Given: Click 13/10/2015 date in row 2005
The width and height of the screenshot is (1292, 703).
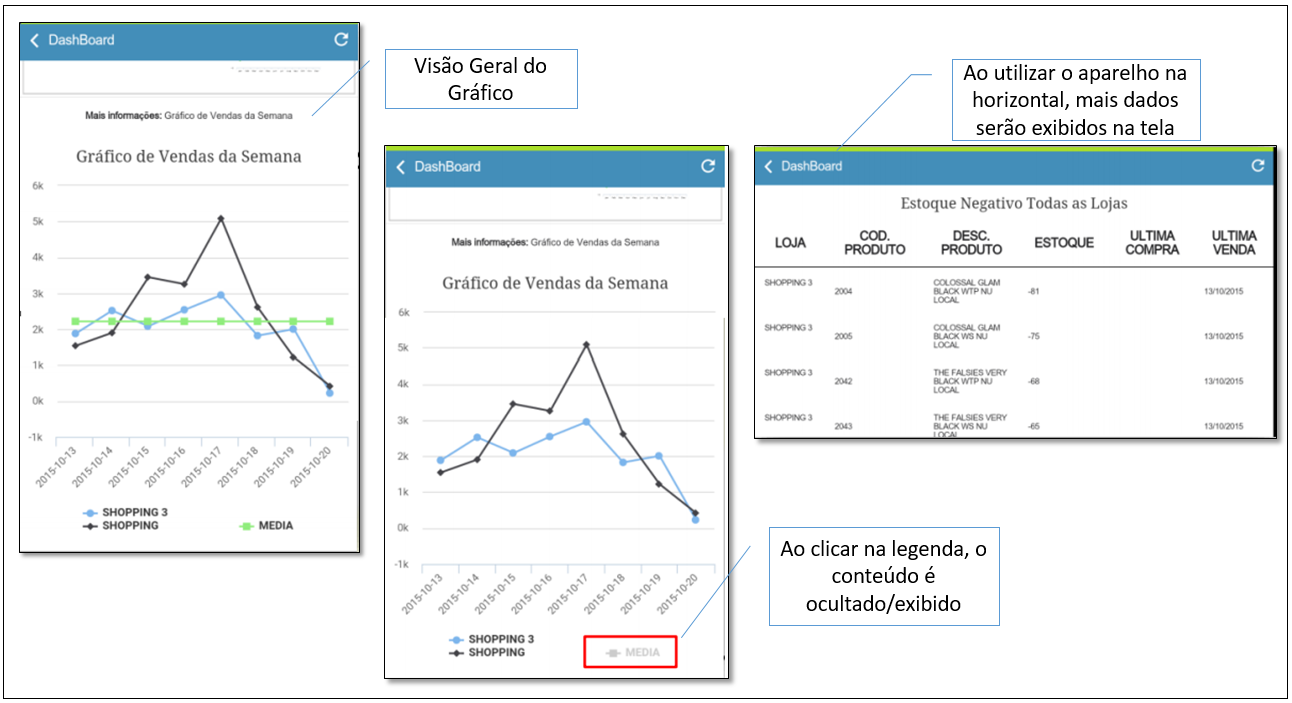Looking at the screenshot, I should [1226, 336].
